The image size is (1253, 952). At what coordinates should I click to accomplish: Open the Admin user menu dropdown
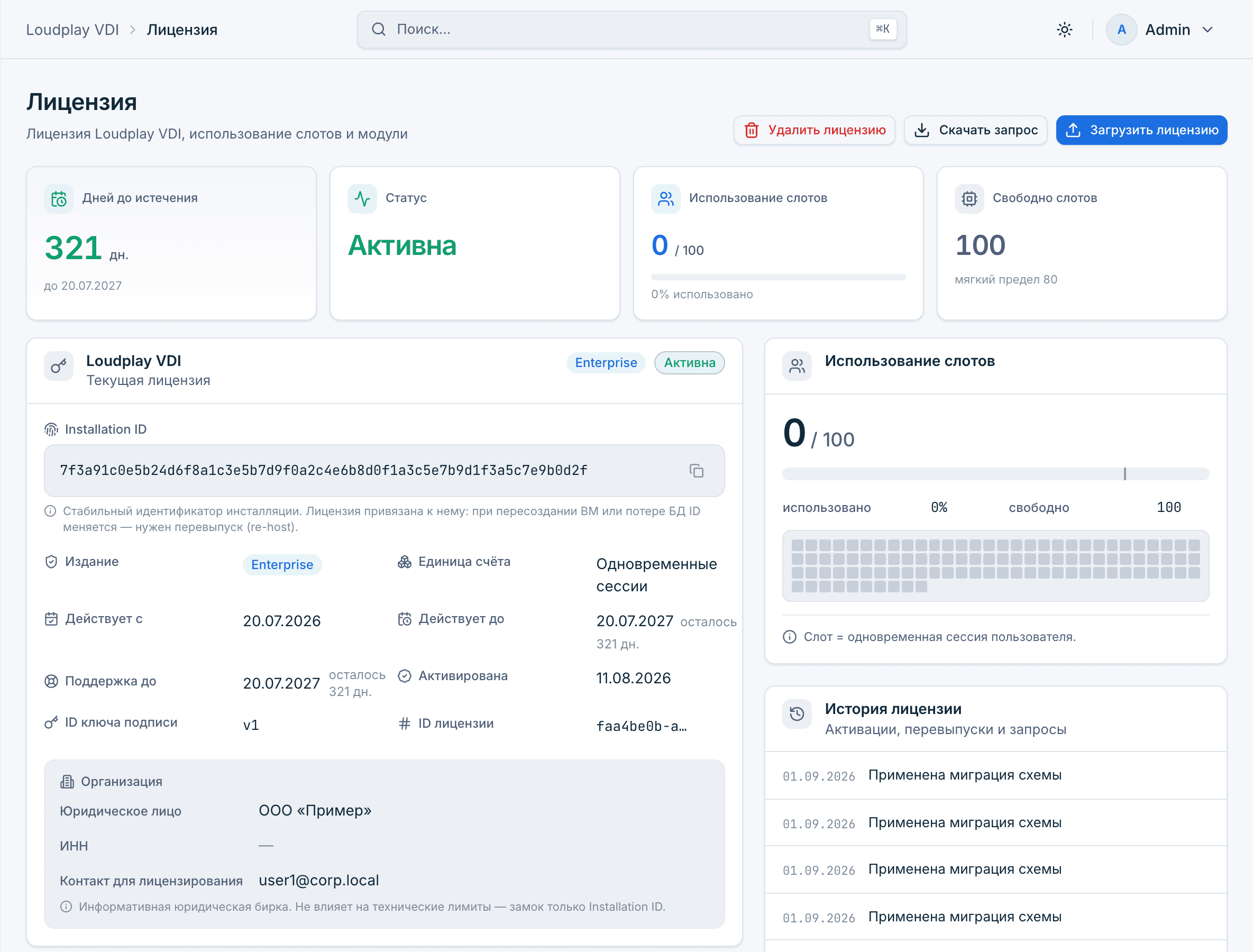1160,30
